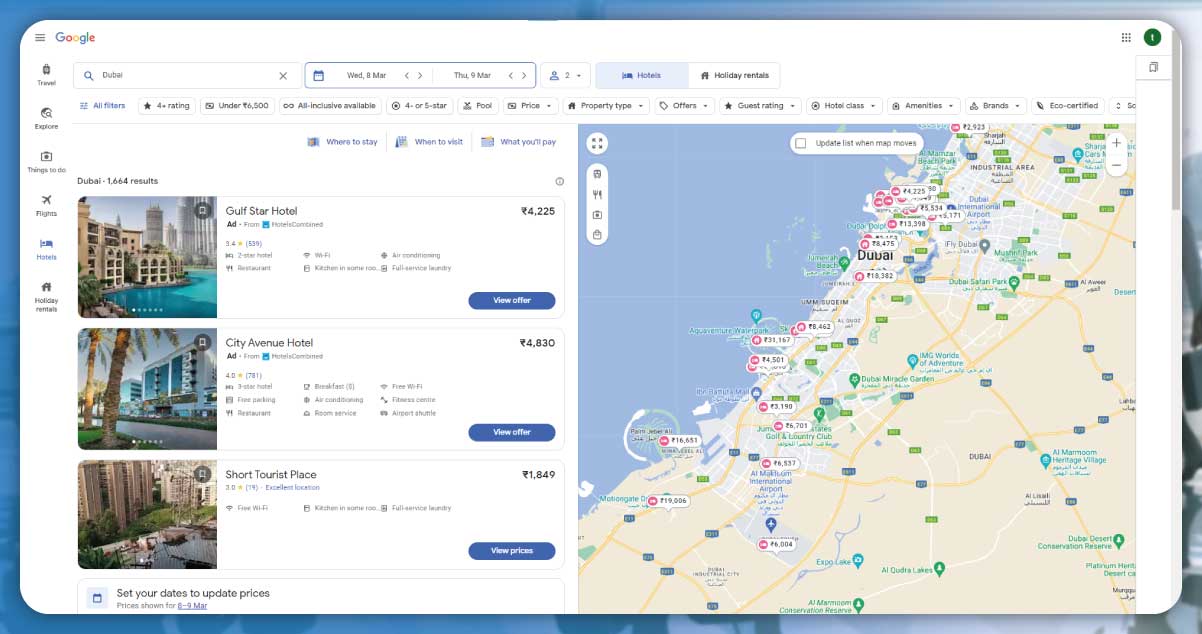Open the Gulf Star Hotel photo
Viewport: 1202px width, 634px height.
pos(147,257)
